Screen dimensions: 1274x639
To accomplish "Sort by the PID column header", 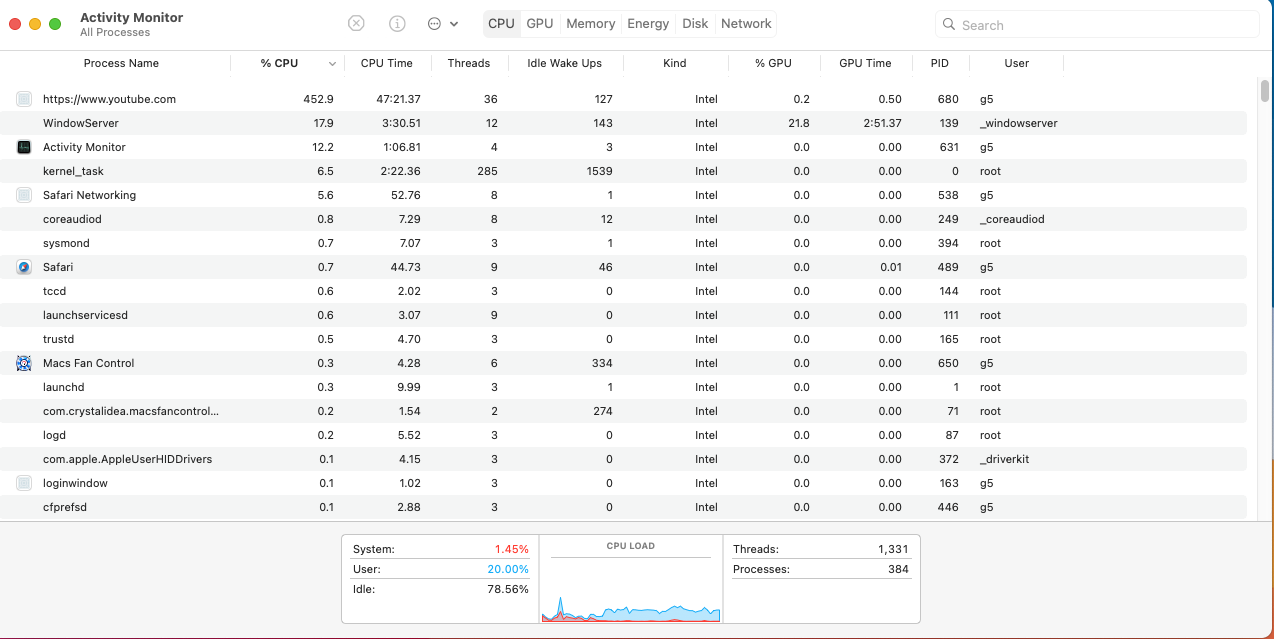I will click(939, 63).
